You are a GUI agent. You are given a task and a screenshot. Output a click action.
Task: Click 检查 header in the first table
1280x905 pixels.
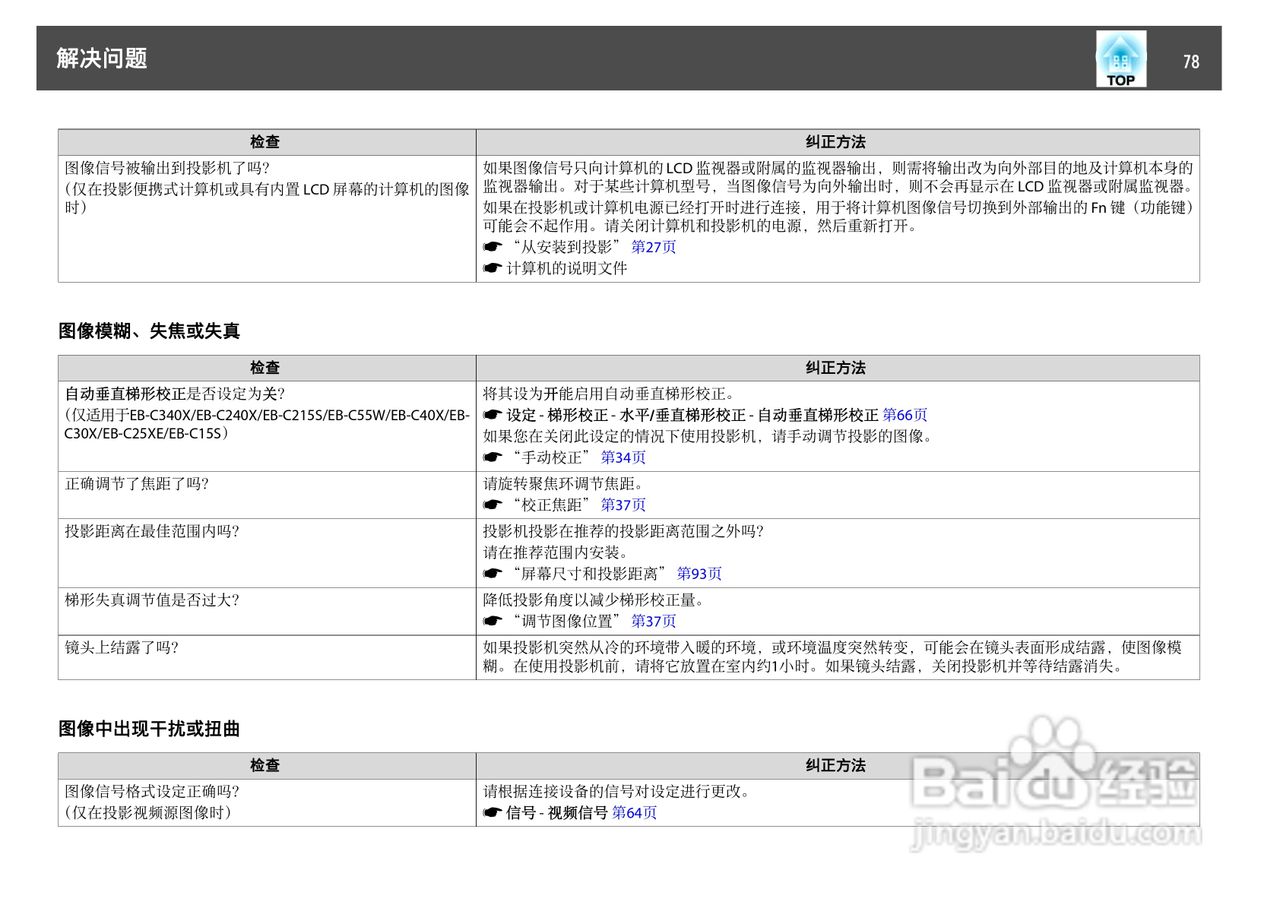pos(265,142)
